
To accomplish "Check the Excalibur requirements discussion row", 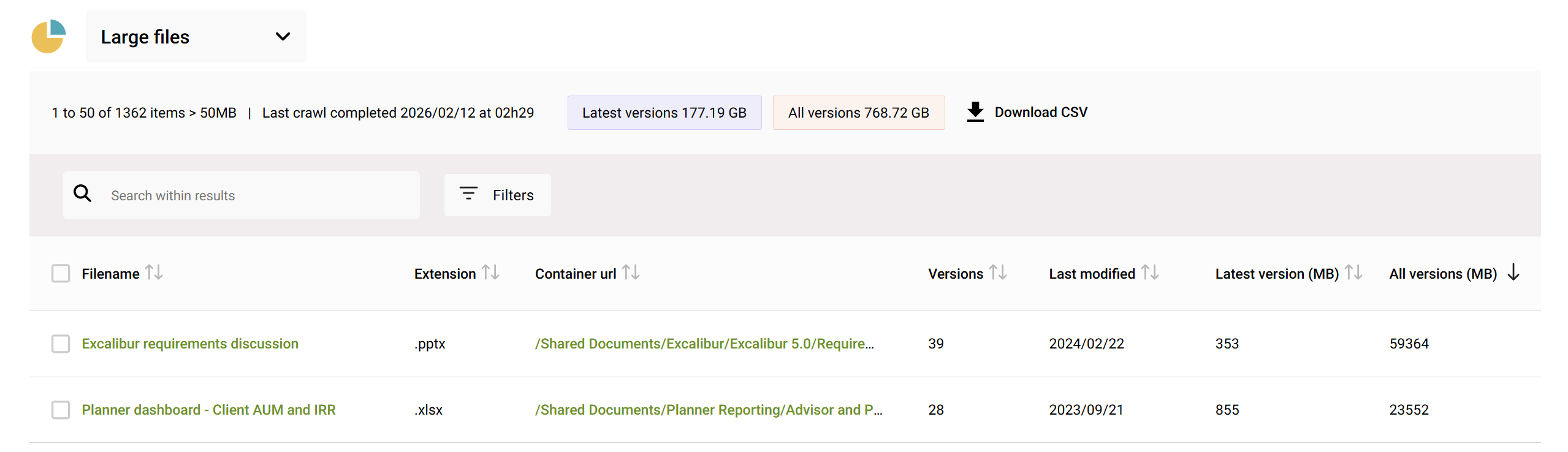I will [x=61, y=344].
